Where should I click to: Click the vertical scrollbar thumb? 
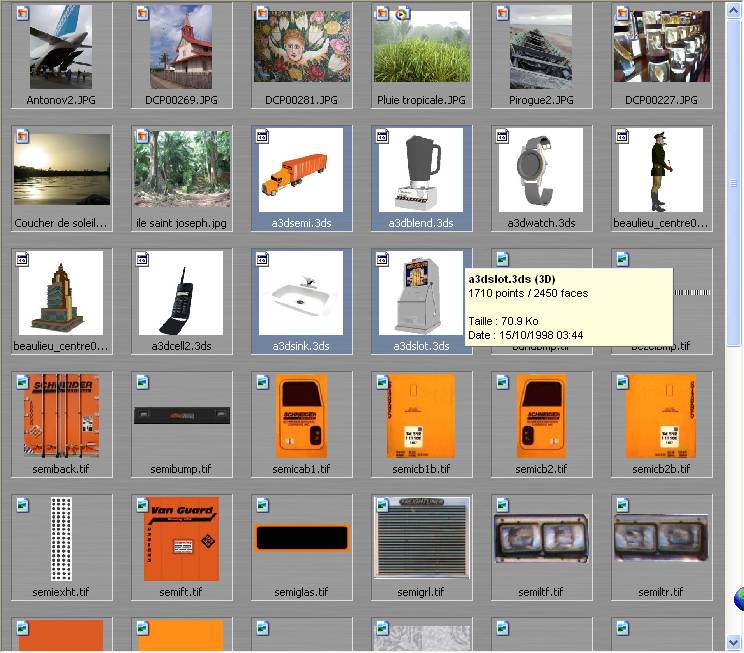pos(734,182)
